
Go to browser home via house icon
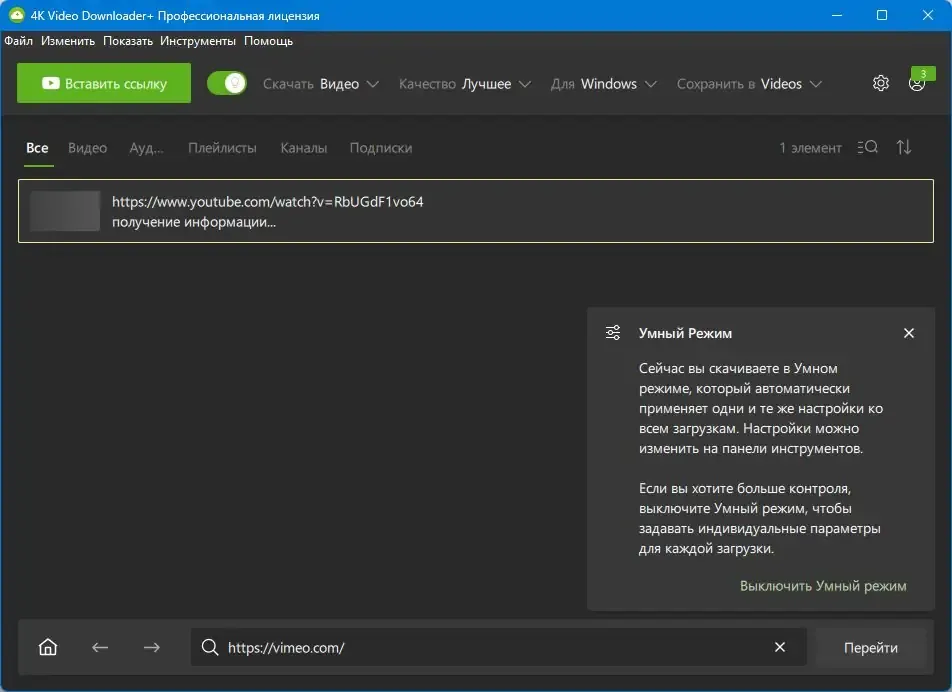(48, 647)
